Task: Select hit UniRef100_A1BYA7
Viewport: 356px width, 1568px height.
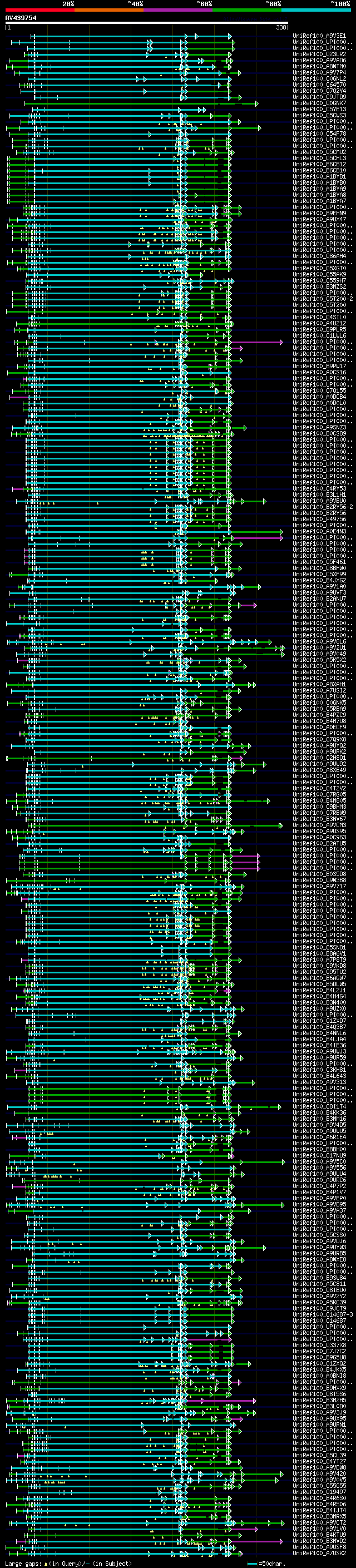Action: [x=319, y=201]
